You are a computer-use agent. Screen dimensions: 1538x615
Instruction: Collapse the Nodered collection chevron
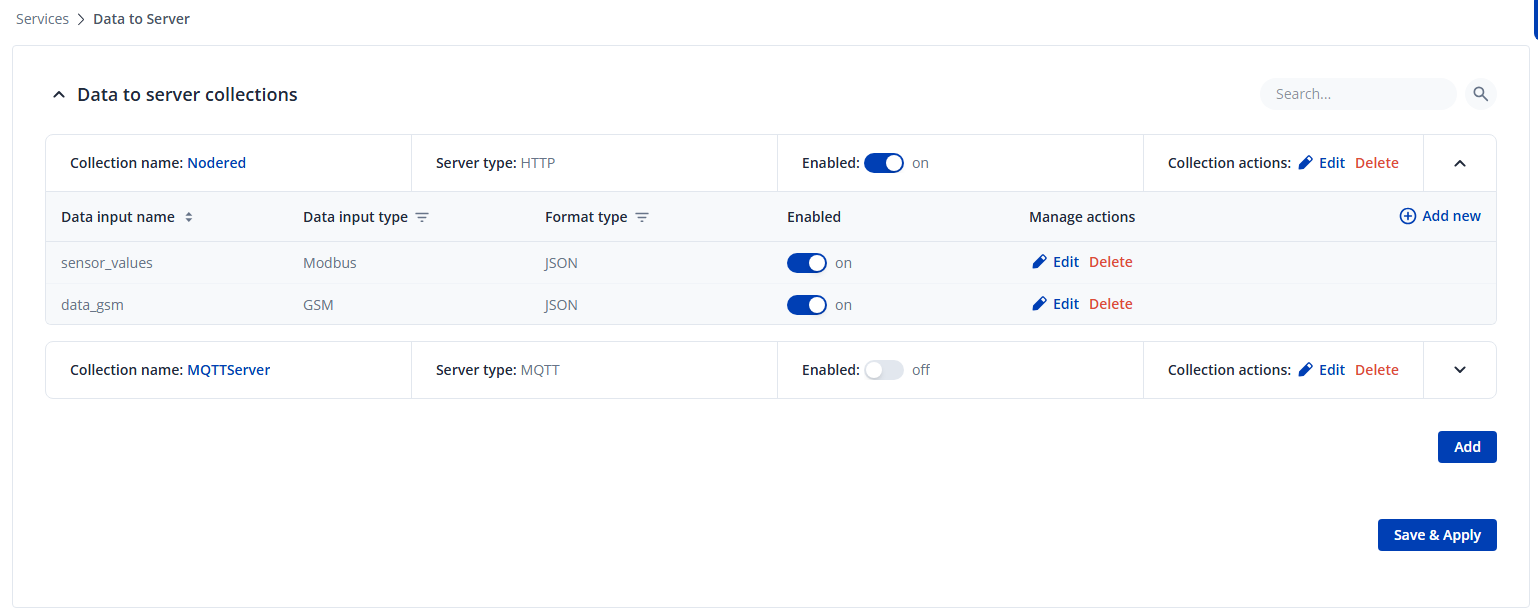click(1459, 163)
